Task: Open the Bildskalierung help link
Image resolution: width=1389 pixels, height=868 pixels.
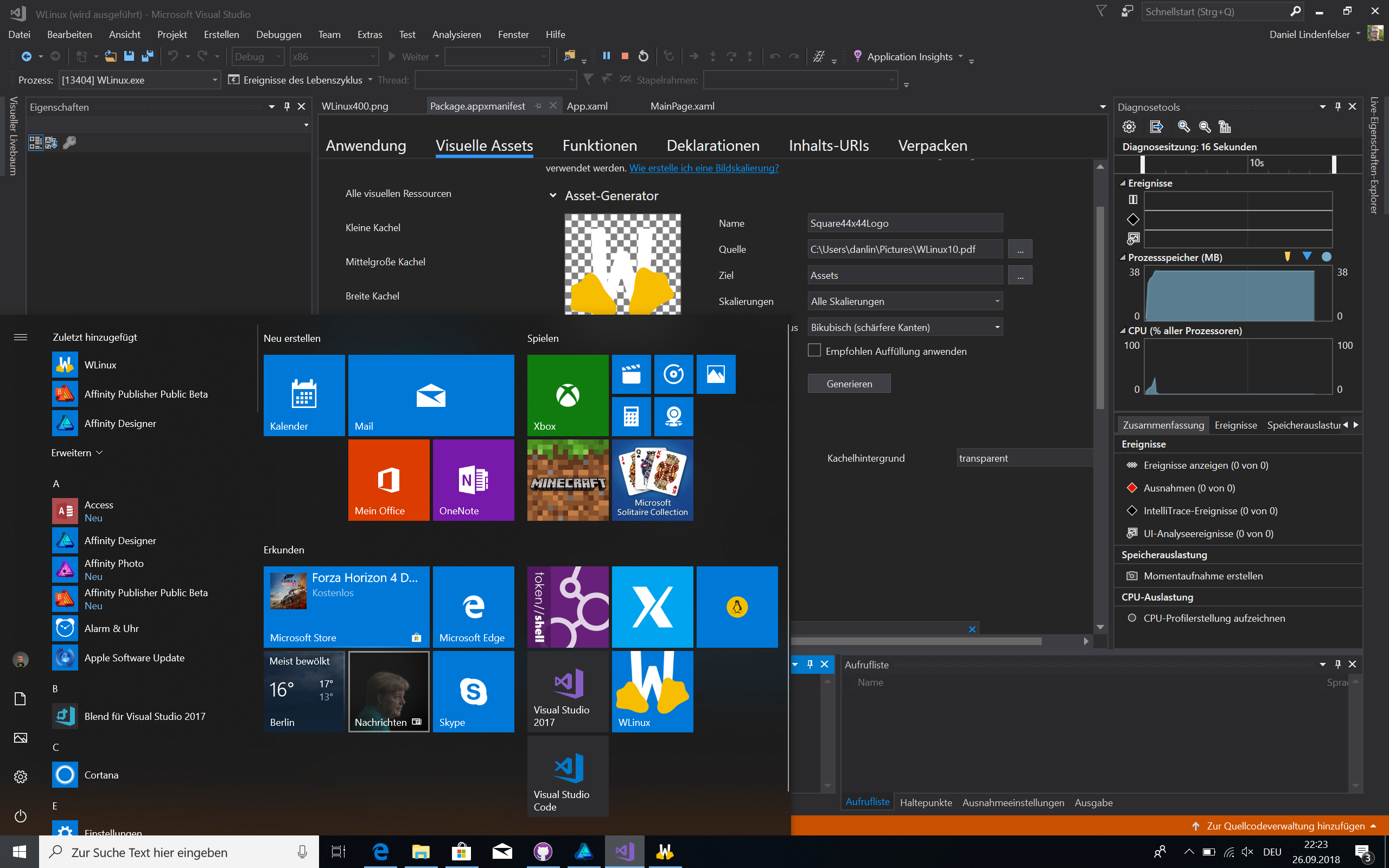Action: tap(704, 168)
